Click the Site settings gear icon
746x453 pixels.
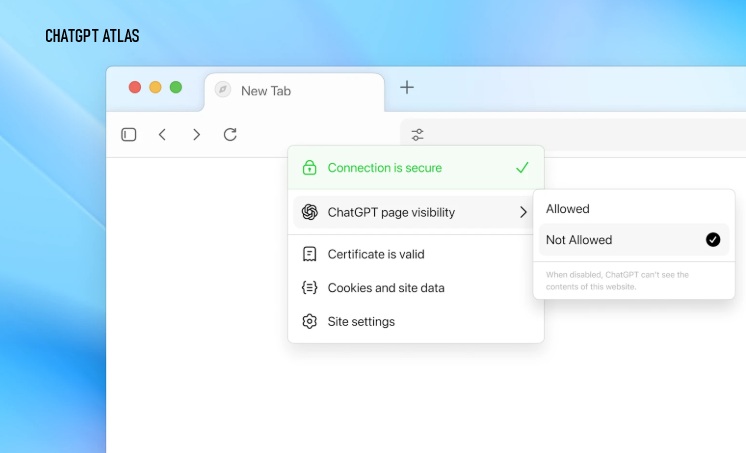click(309, 321)
